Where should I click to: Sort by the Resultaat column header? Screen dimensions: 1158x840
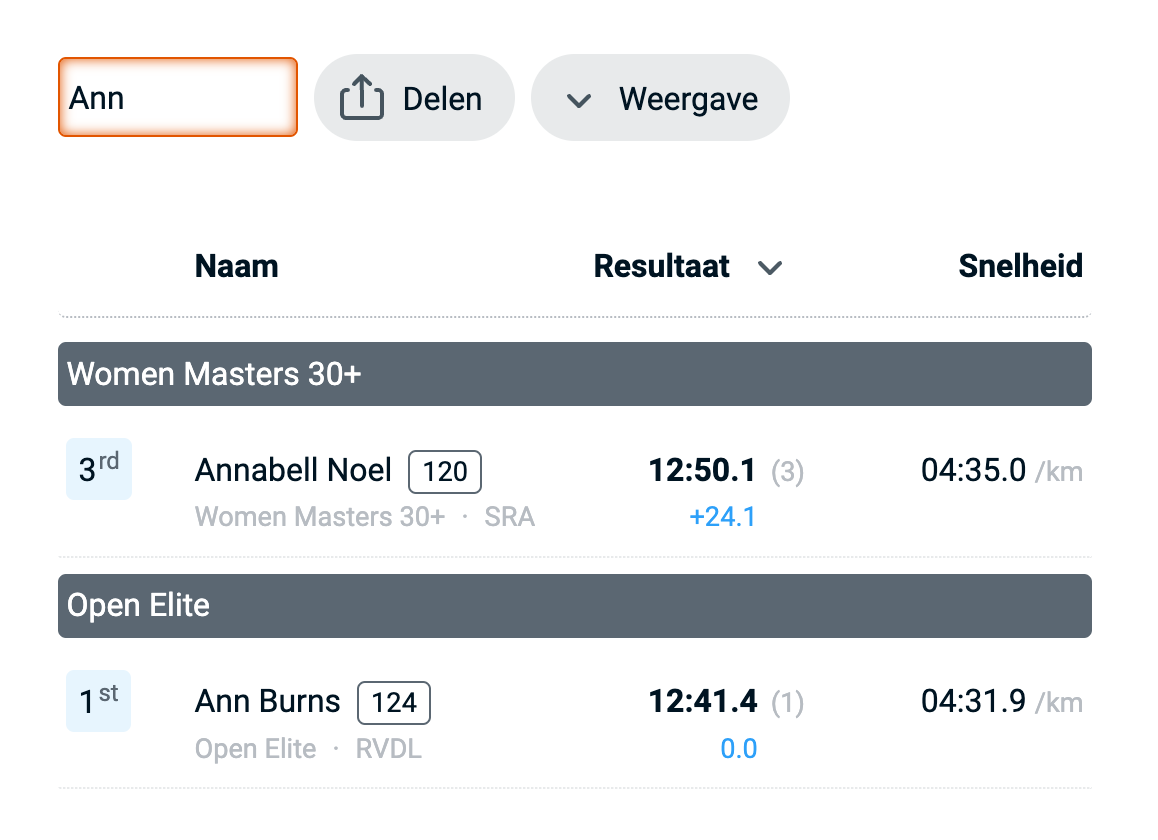point(662,266)
